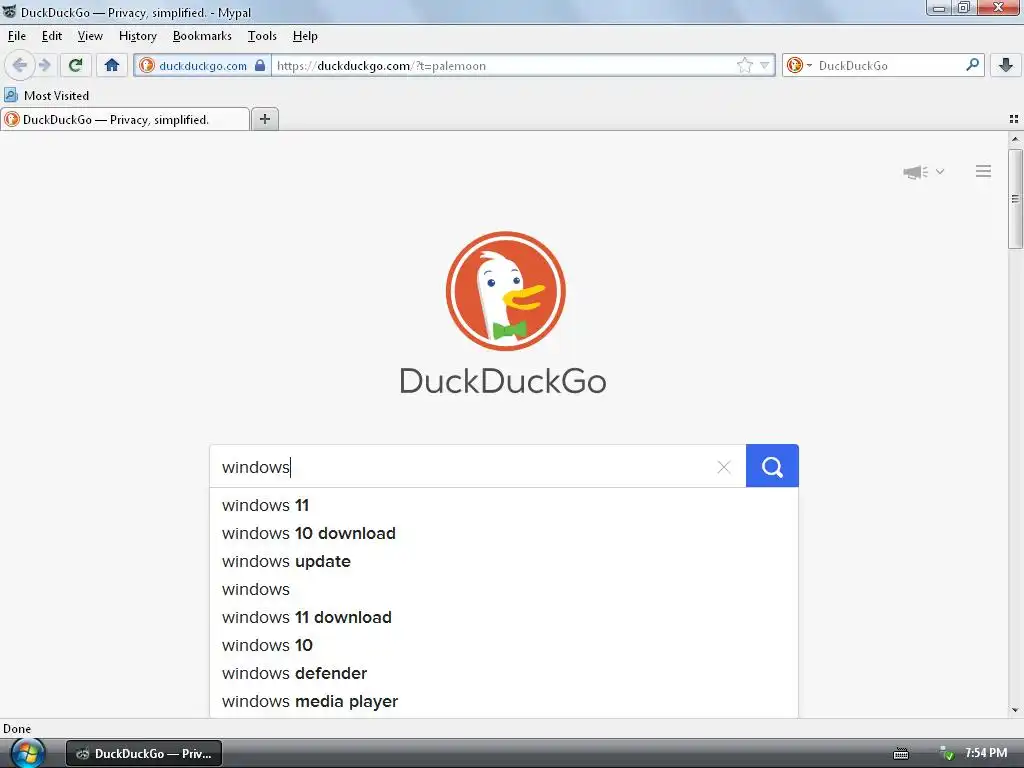Choose the suggestion 'windows update'
This screenshot has width=1024, height=768.
pyautogui.click(x=504, y=562)
